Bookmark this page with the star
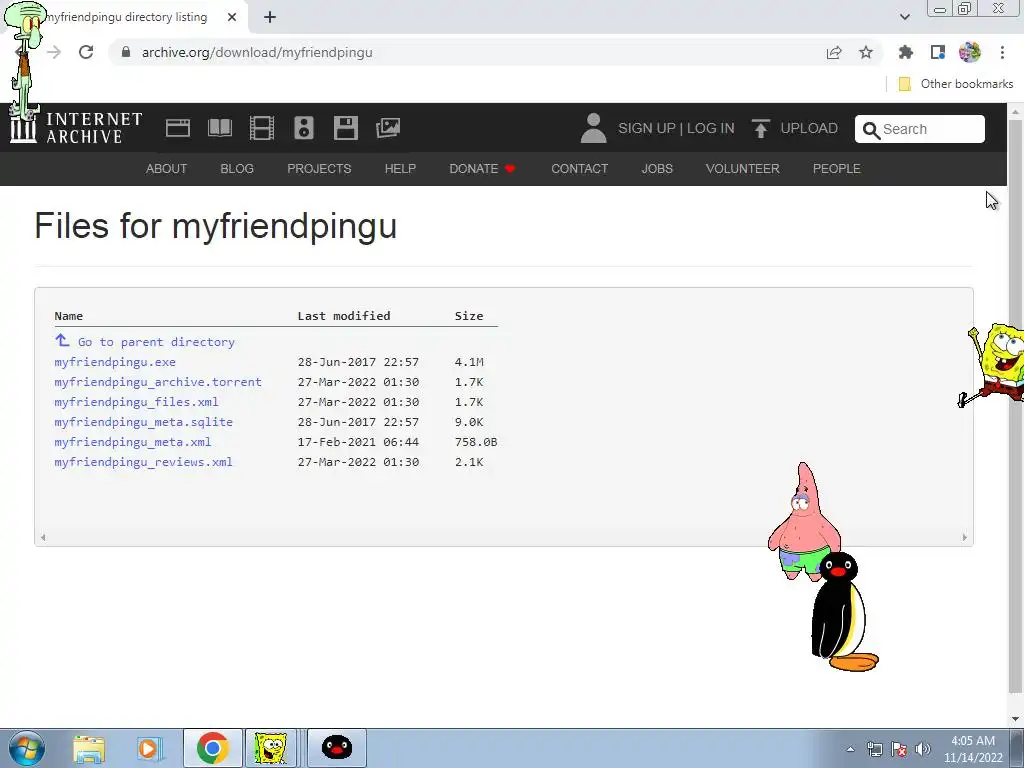Image resolution: width=1024 pixels, height=768 pixels. point(866,52)
